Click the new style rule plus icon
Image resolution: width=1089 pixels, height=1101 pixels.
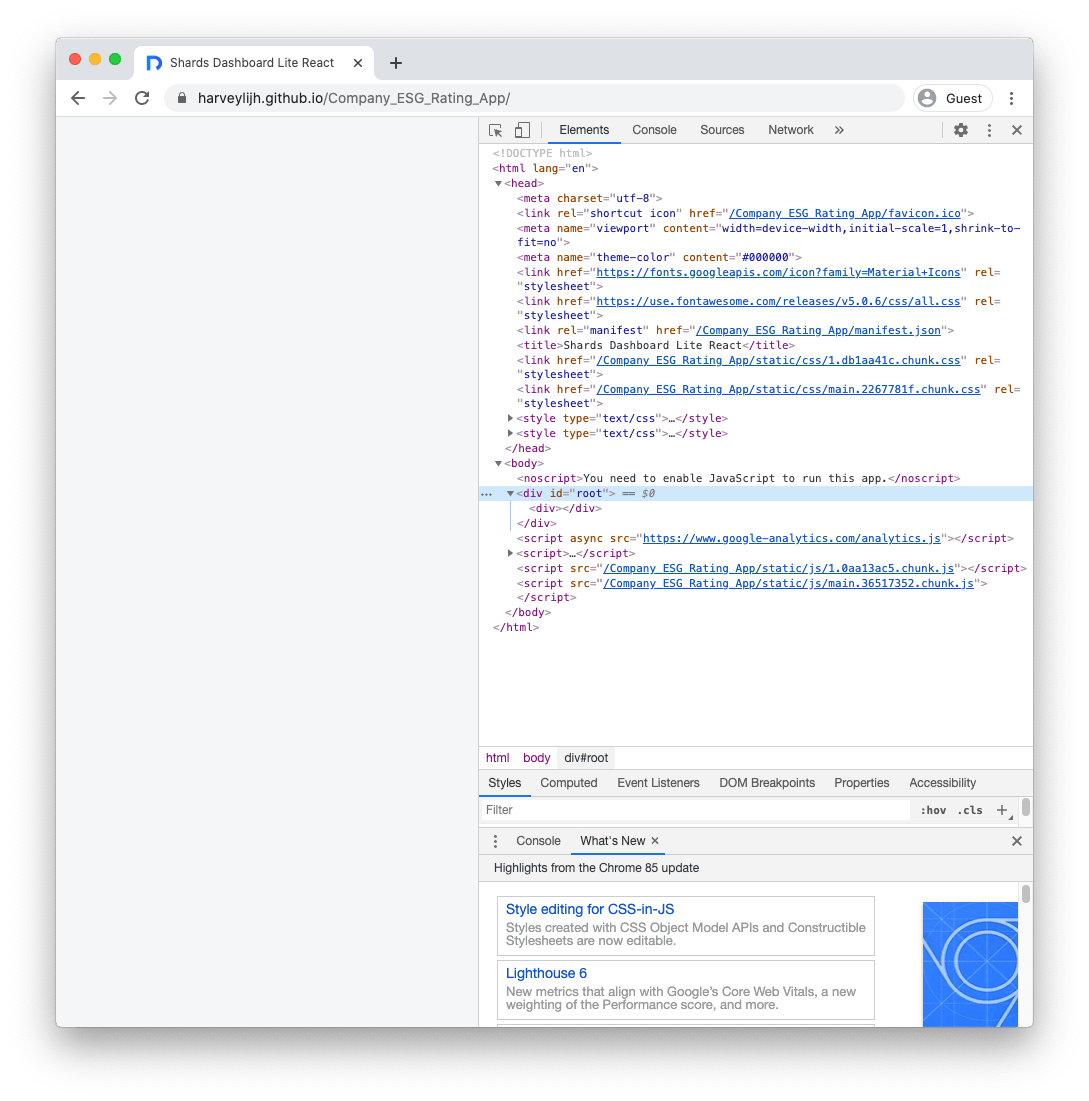tap(1003, 810)
